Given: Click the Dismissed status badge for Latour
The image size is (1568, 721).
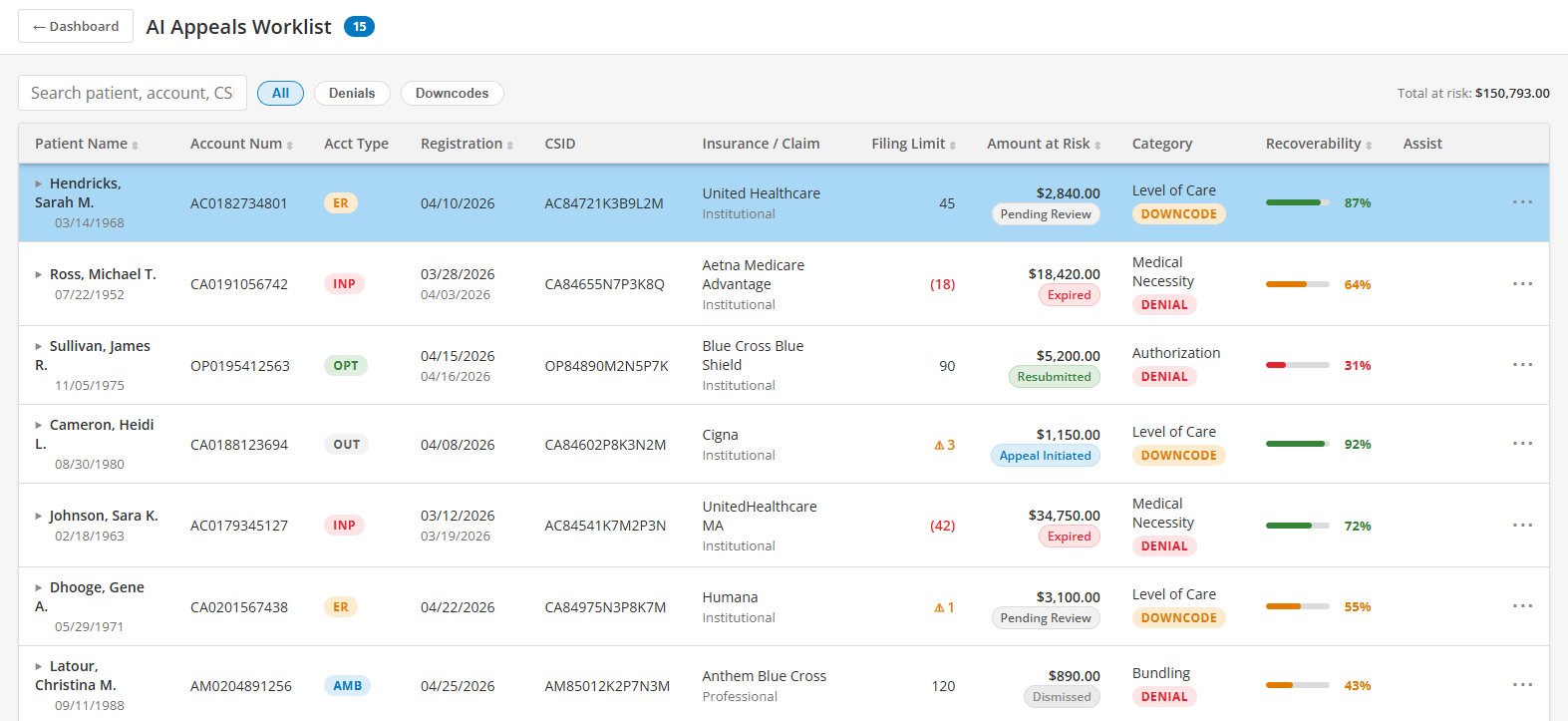Looking at the screenshot, I should (x=1062, y=697).
